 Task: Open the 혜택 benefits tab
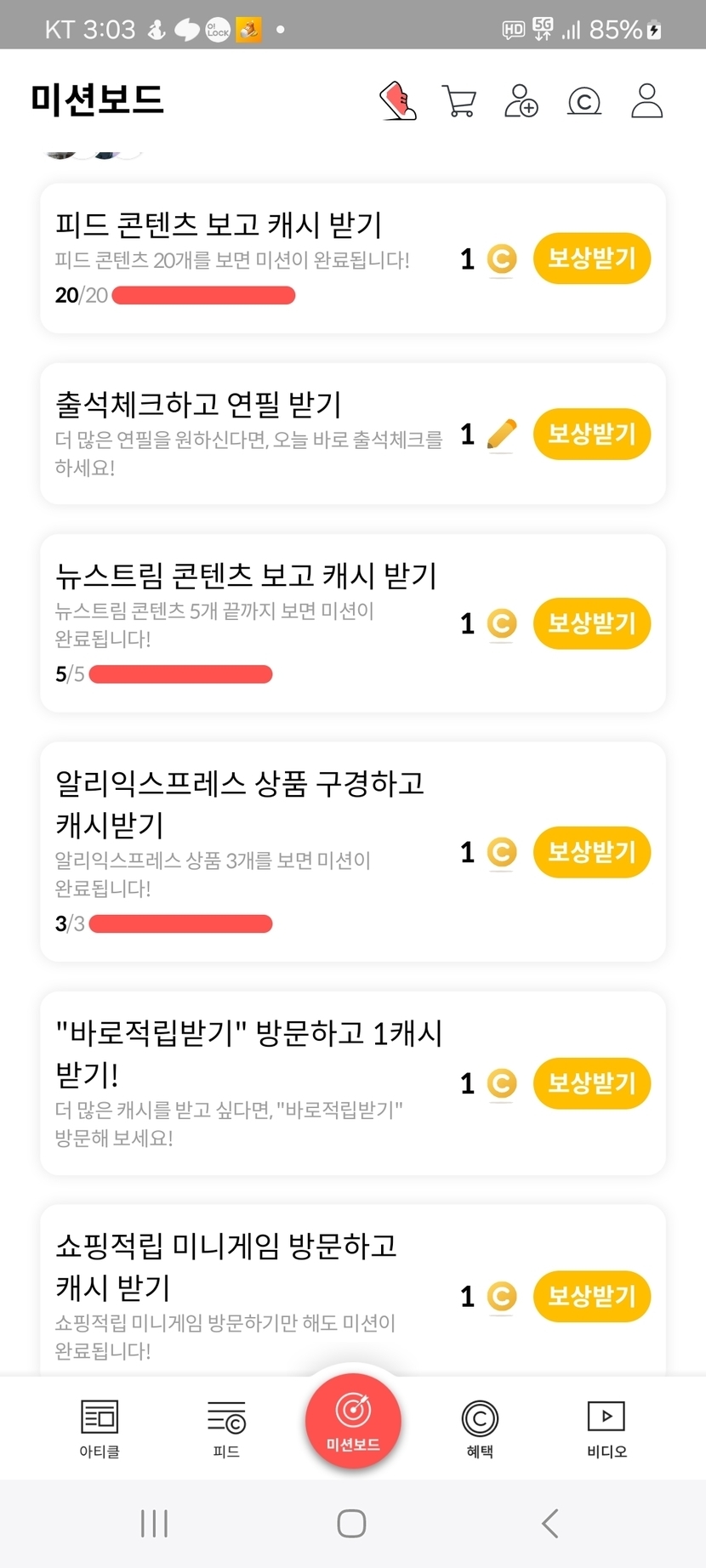click(480, 1429)
